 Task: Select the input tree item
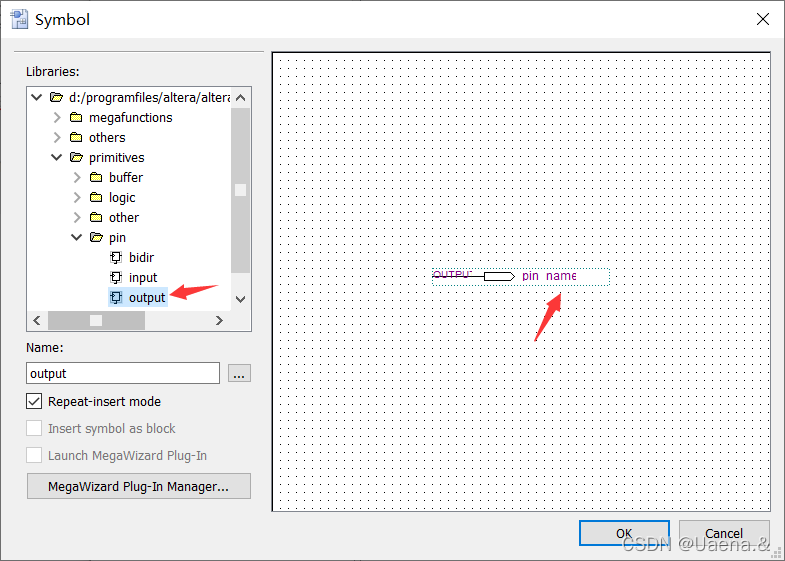[143, 277]
